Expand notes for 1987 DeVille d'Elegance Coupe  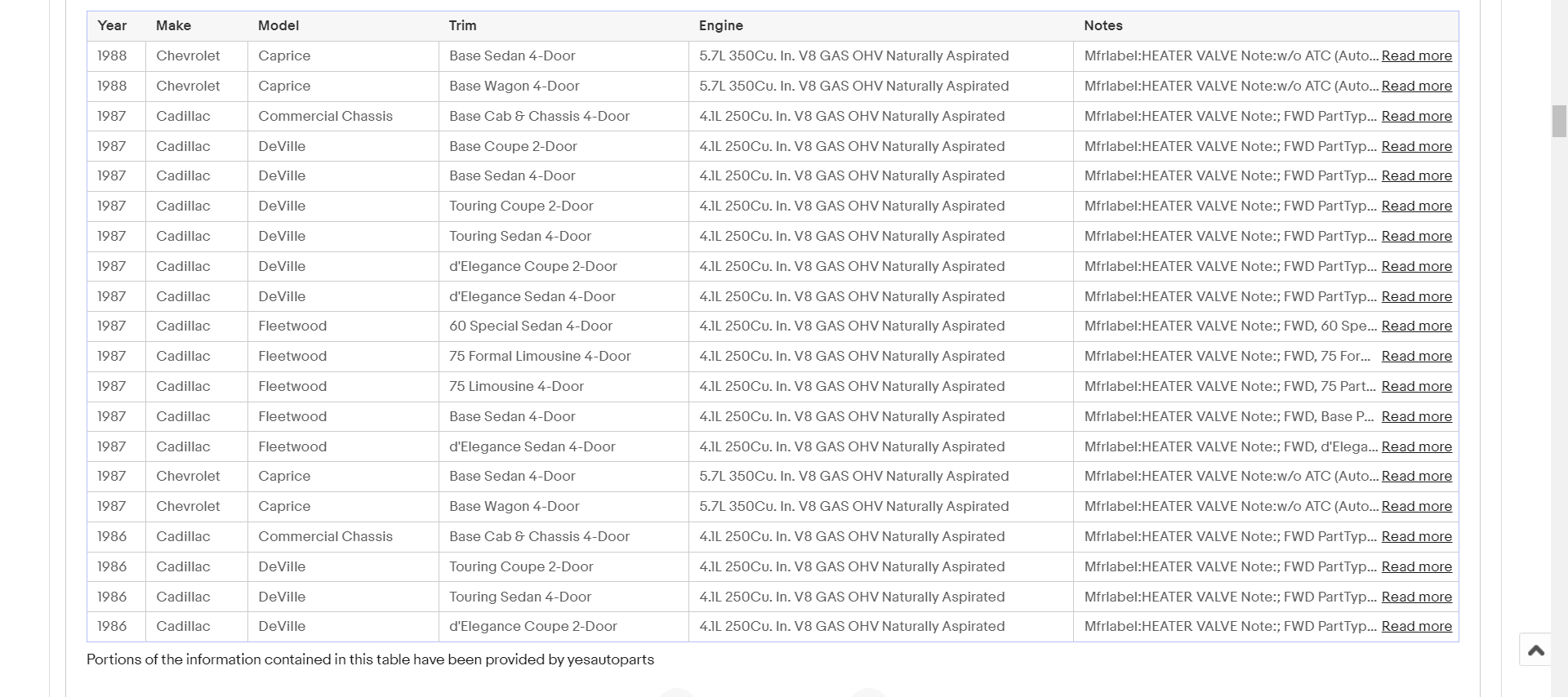[1416, 267]
